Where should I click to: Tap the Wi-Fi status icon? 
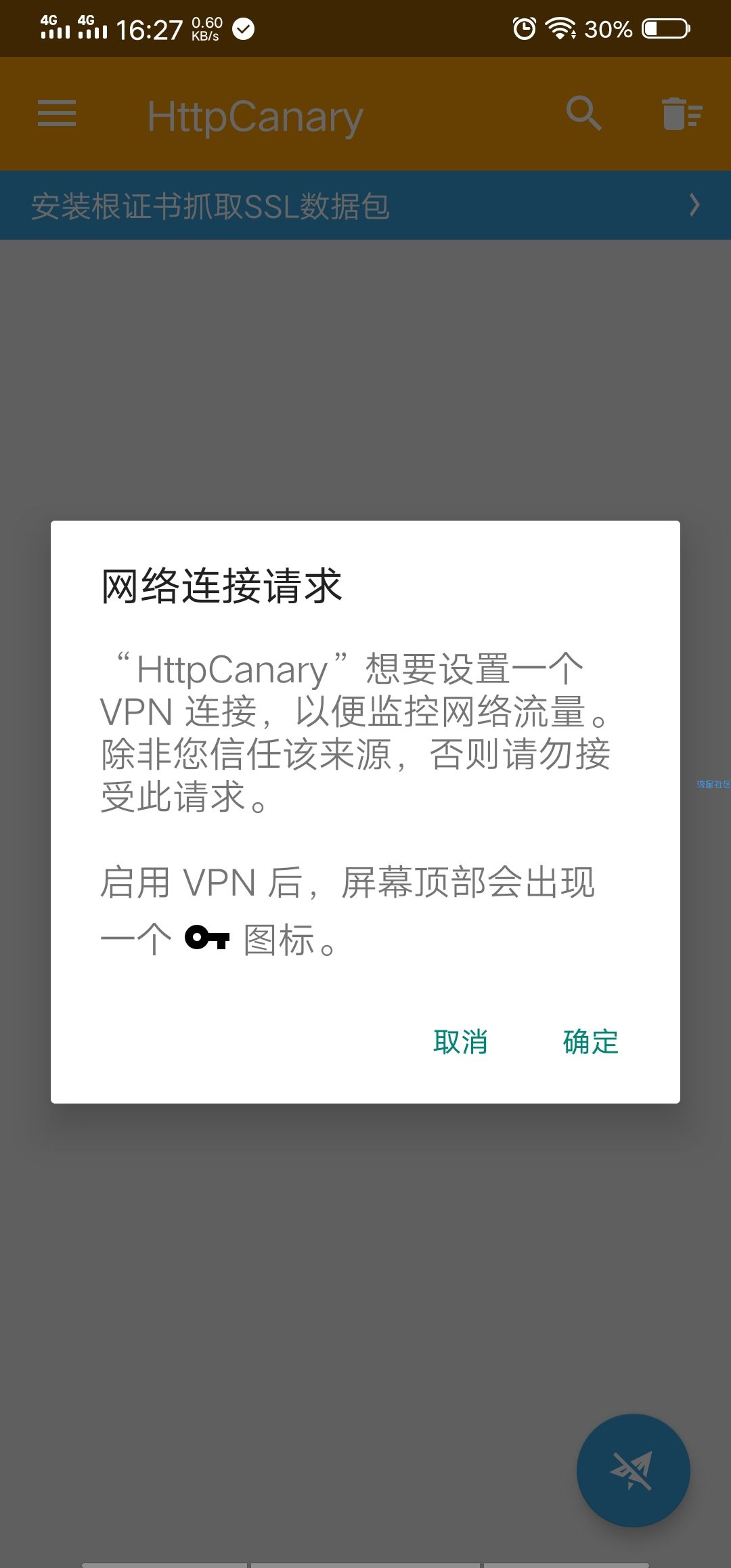560,28
